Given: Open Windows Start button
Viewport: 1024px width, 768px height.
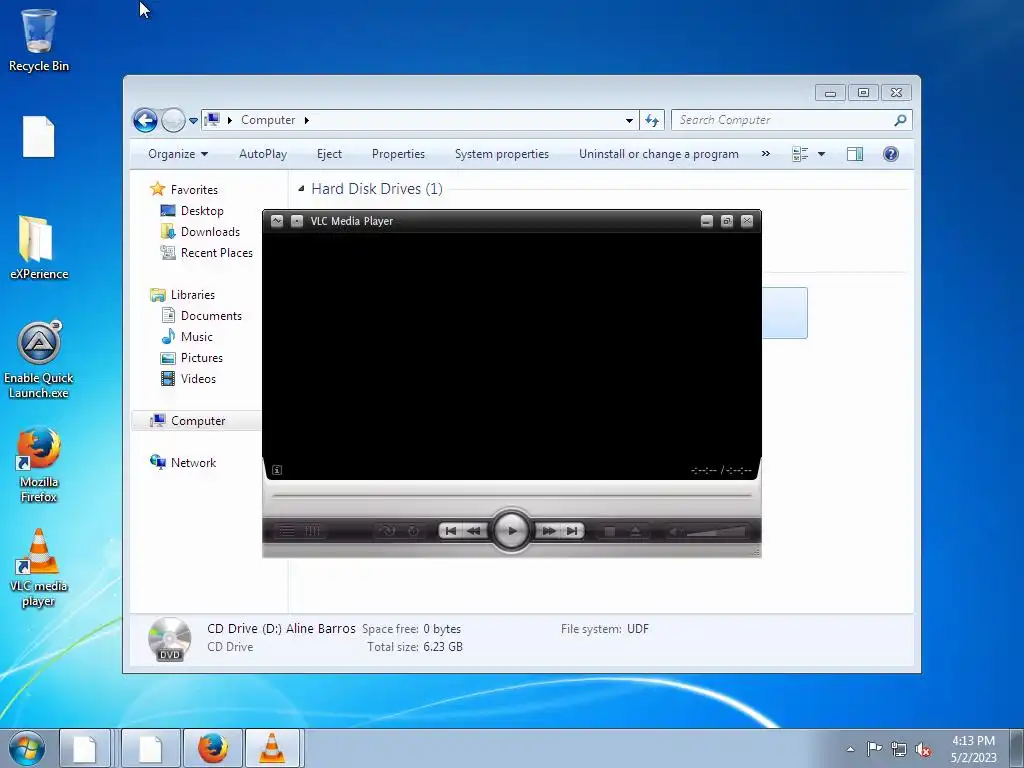Looking at the screenshot, I should 27,749.
